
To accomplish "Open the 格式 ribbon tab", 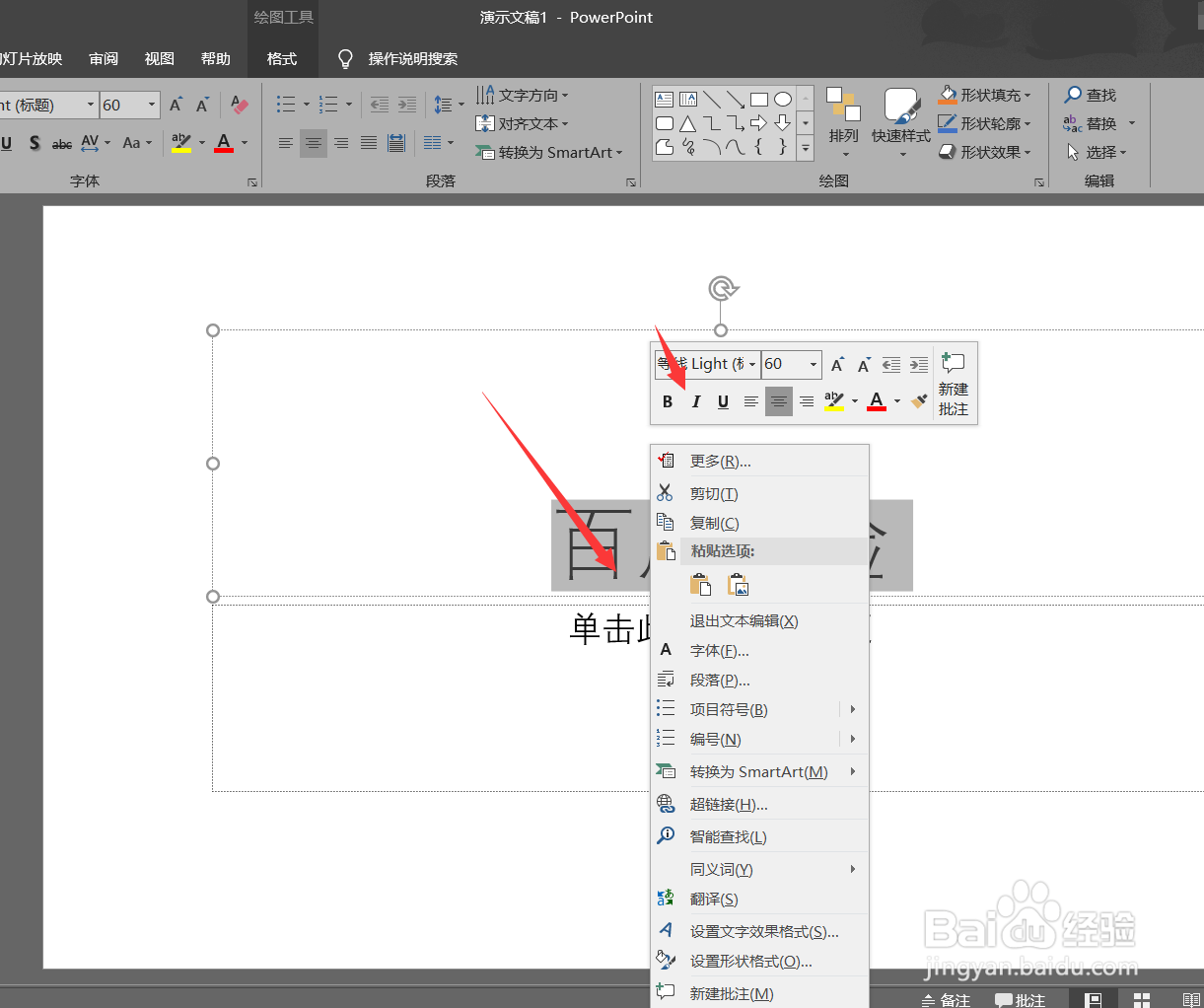I will click(x=282, y=59).
